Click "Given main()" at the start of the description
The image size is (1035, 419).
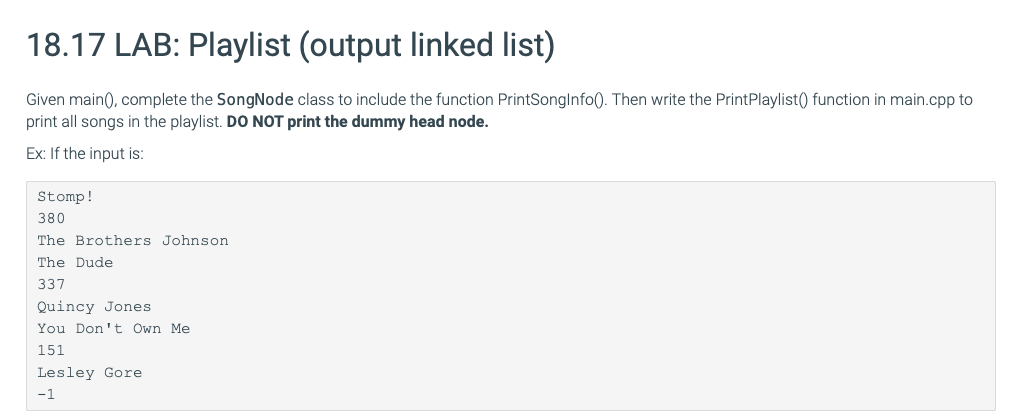point(71,100)
